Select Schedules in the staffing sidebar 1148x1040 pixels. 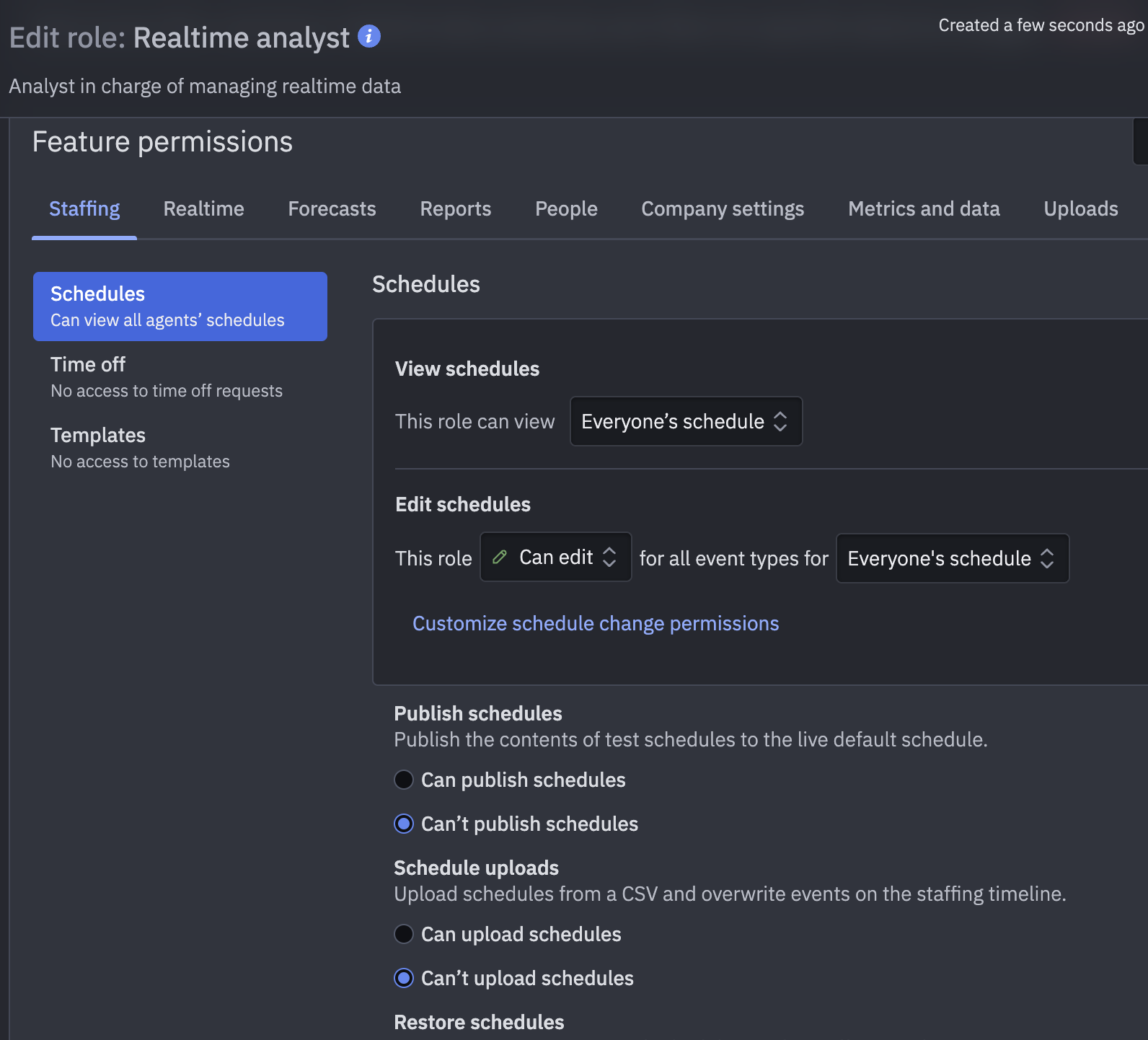point(180,307)
